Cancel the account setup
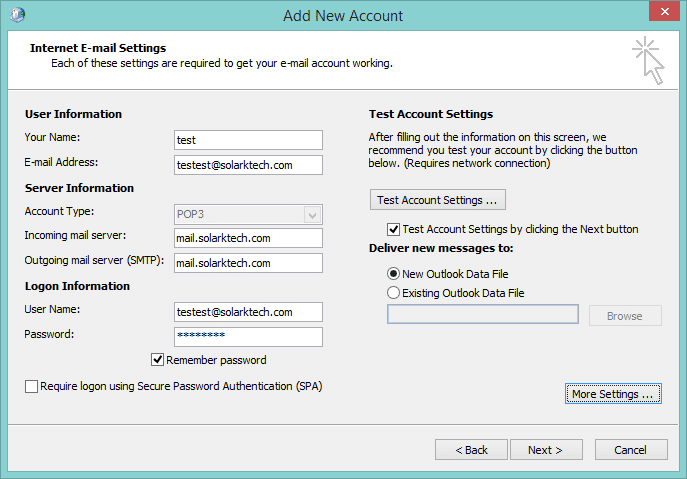Viewport: 687px width, 479px height. [630, 450]
